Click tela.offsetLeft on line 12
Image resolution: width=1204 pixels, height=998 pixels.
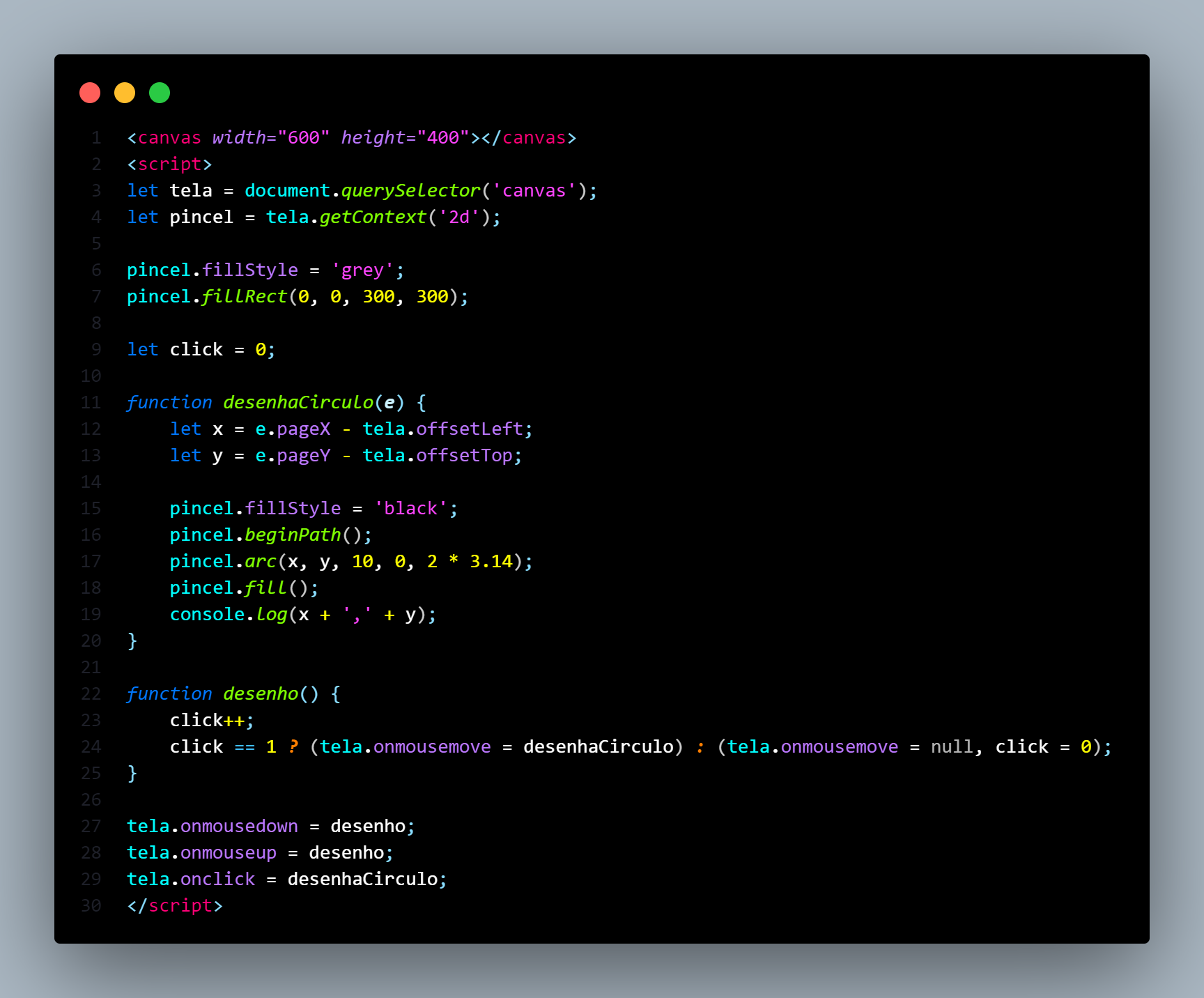click(x=443, y=429)
